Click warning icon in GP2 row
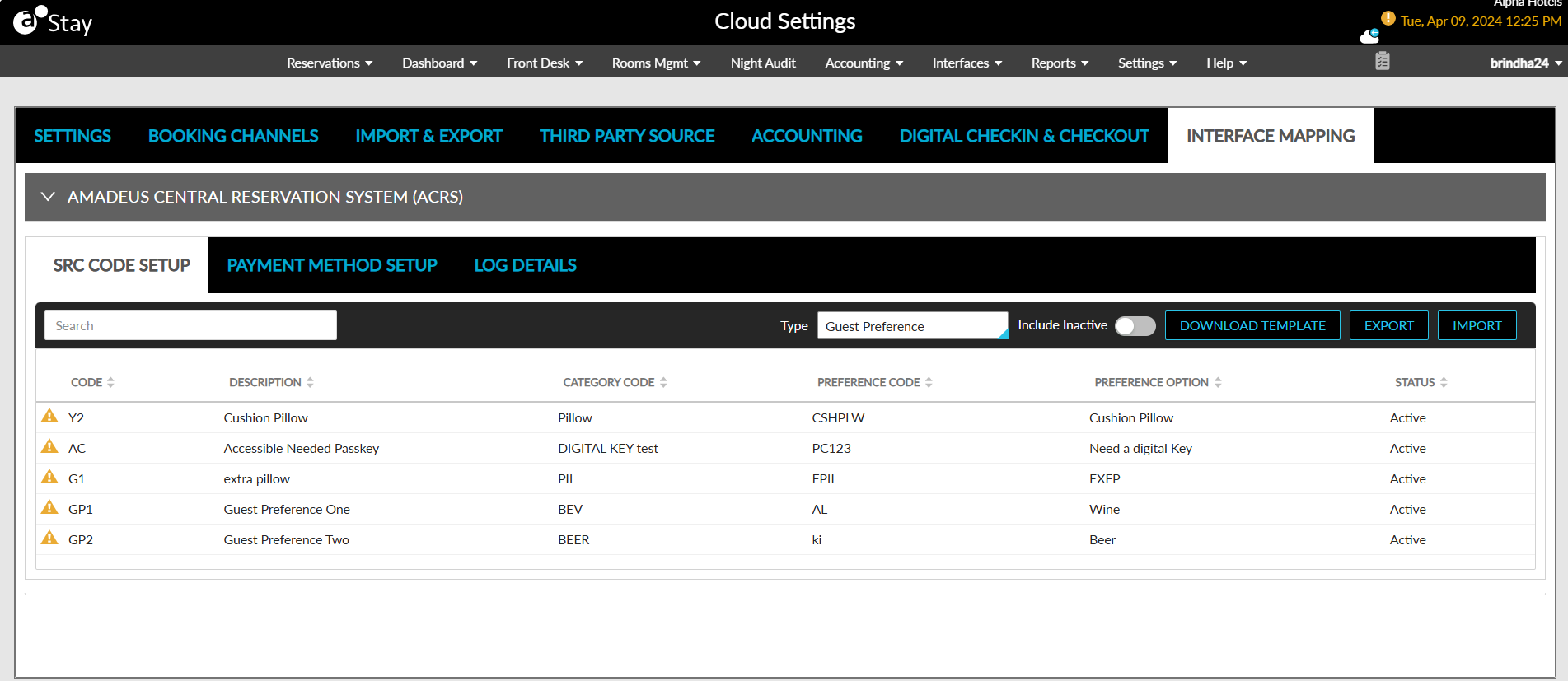The height and width of the screenshot is (681, 1568). (49, 538)
